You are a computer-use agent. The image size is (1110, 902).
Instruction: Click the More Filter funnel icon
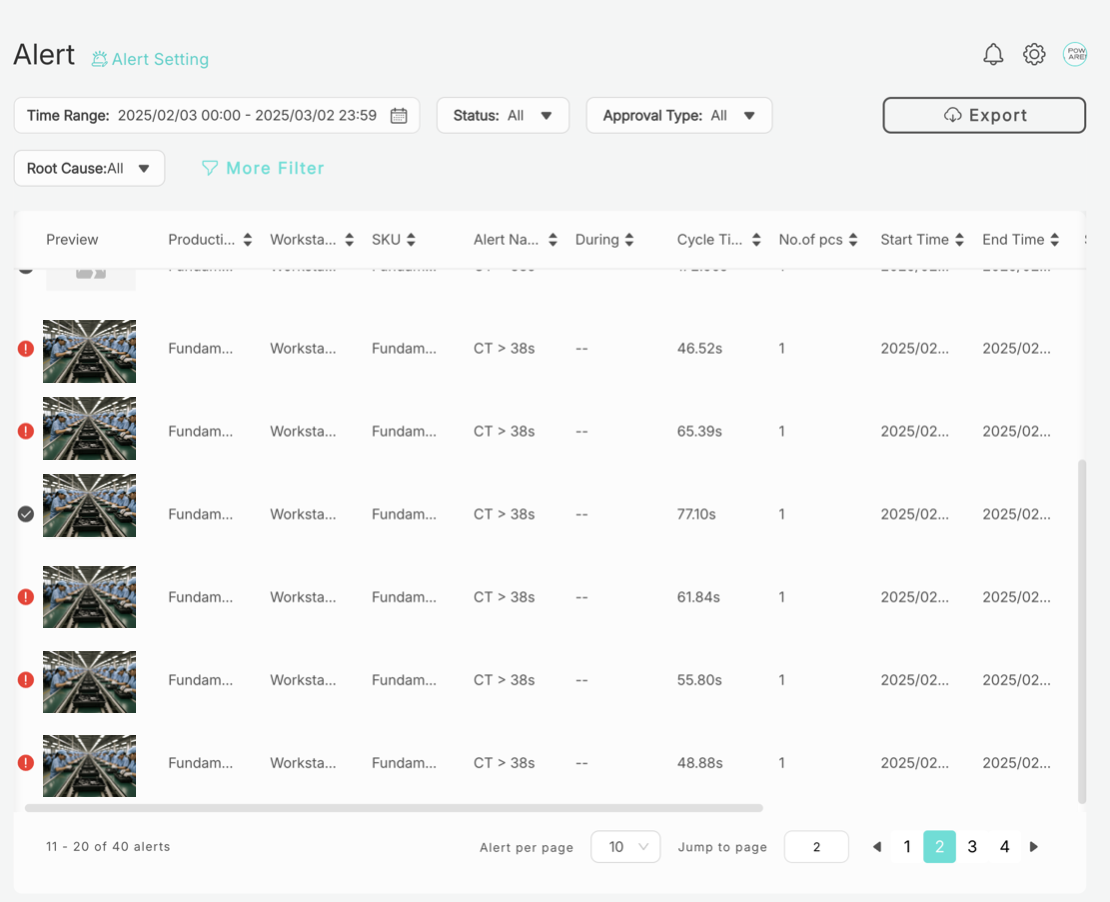(x=209, y=168)
